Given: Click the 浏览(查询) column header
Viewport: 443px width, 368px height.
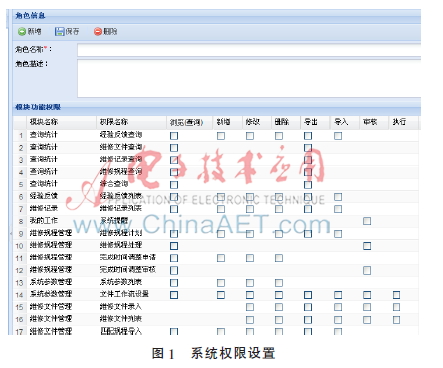Looking at the screenshot, I should pyautogui.click(x=189, y=122).
